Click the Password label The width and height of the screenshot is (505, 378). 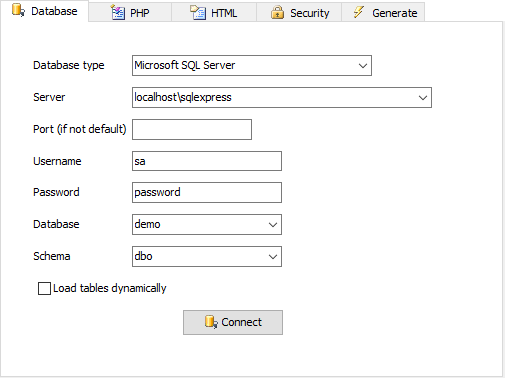tap(56, 192)
